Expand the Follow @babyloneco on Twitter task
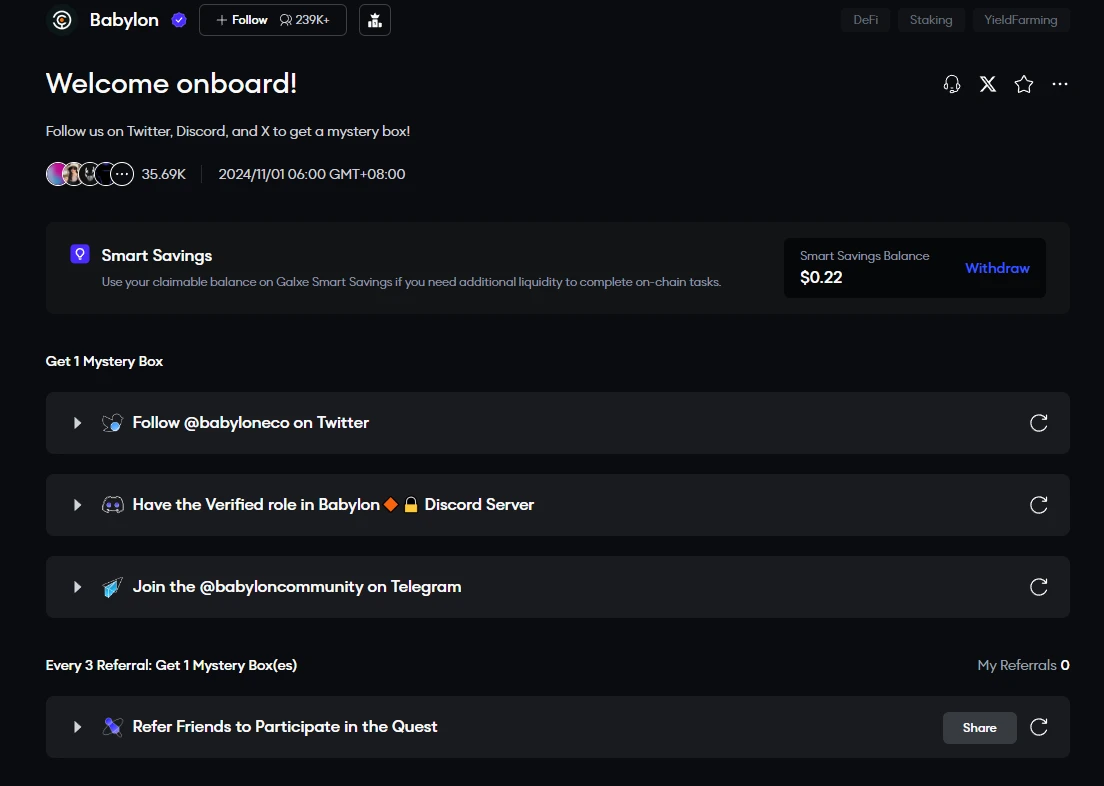1104x786 pixels. [x=77, y=423]
